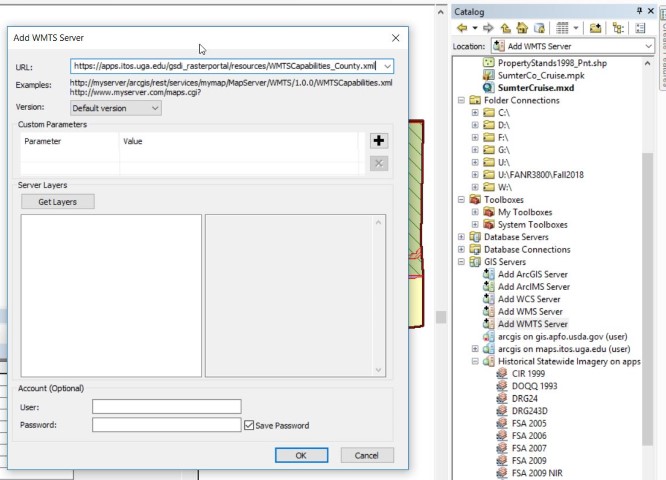Screen dimensions: 666x480
Task: Go to Home folder in Catalog
Action: pyautogui.click(x=522, y=28)
